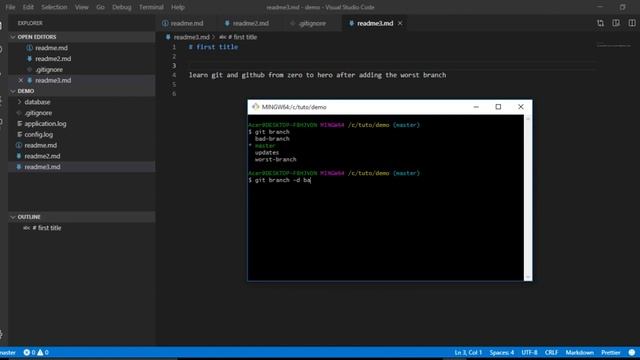Click the '# first title' heading on line 1

[213, 47]
